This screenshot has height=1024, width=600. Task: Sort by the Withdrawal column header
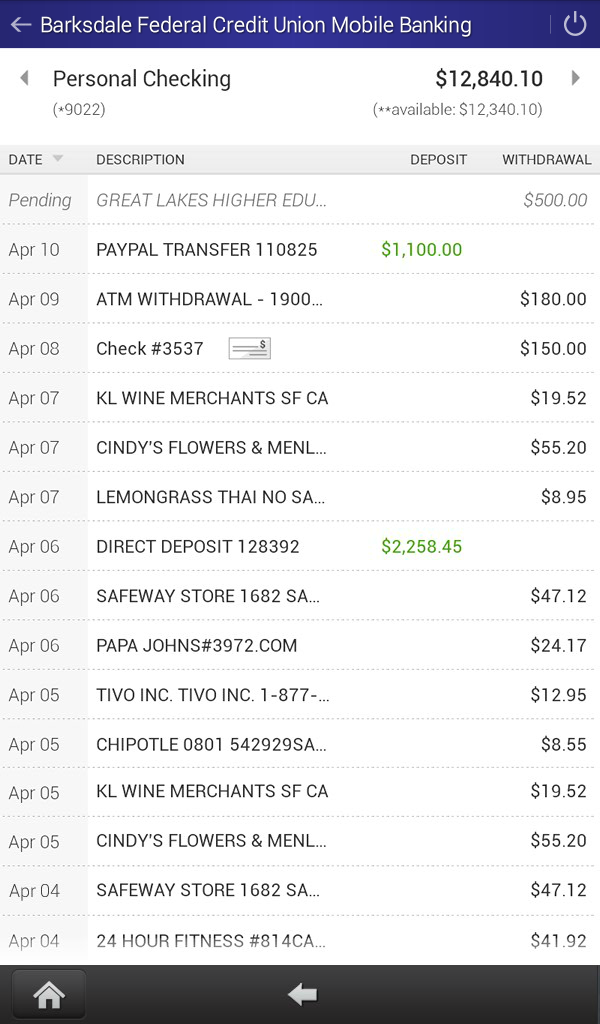(546, 159)
